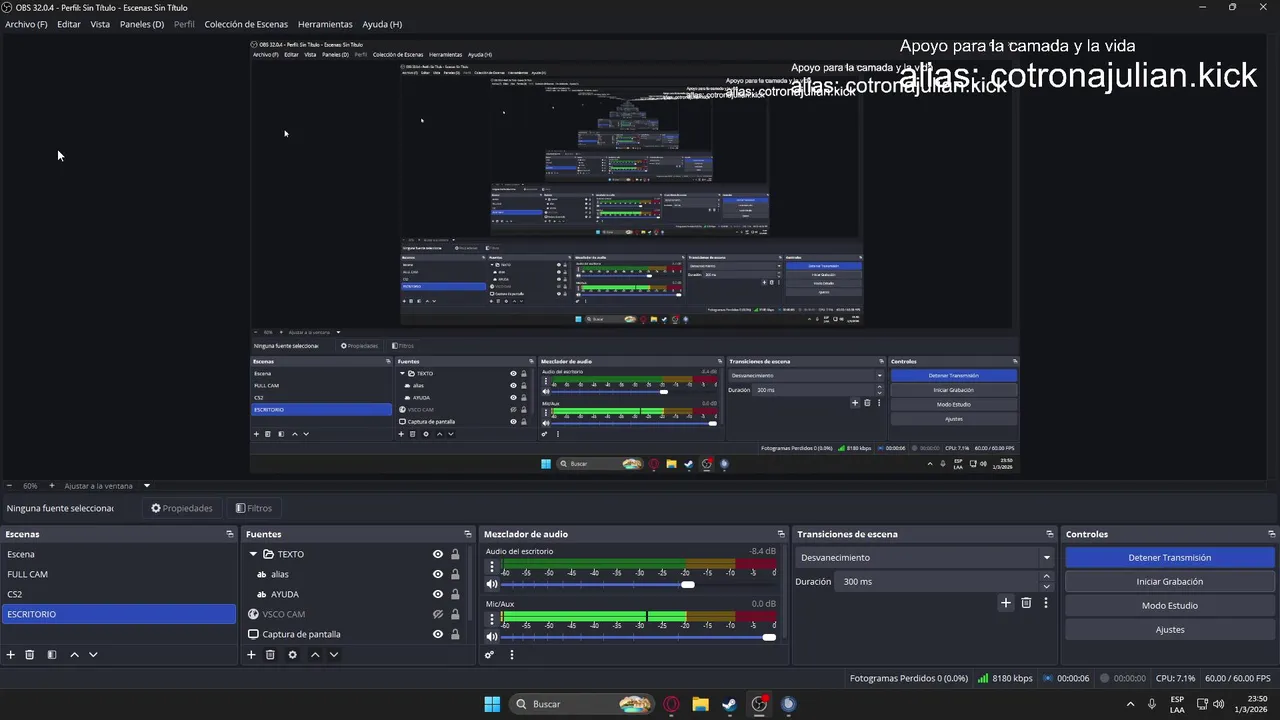Open Colección de Escenas menu
This screenshot has height=720, width=1280.
click(246, 24)
